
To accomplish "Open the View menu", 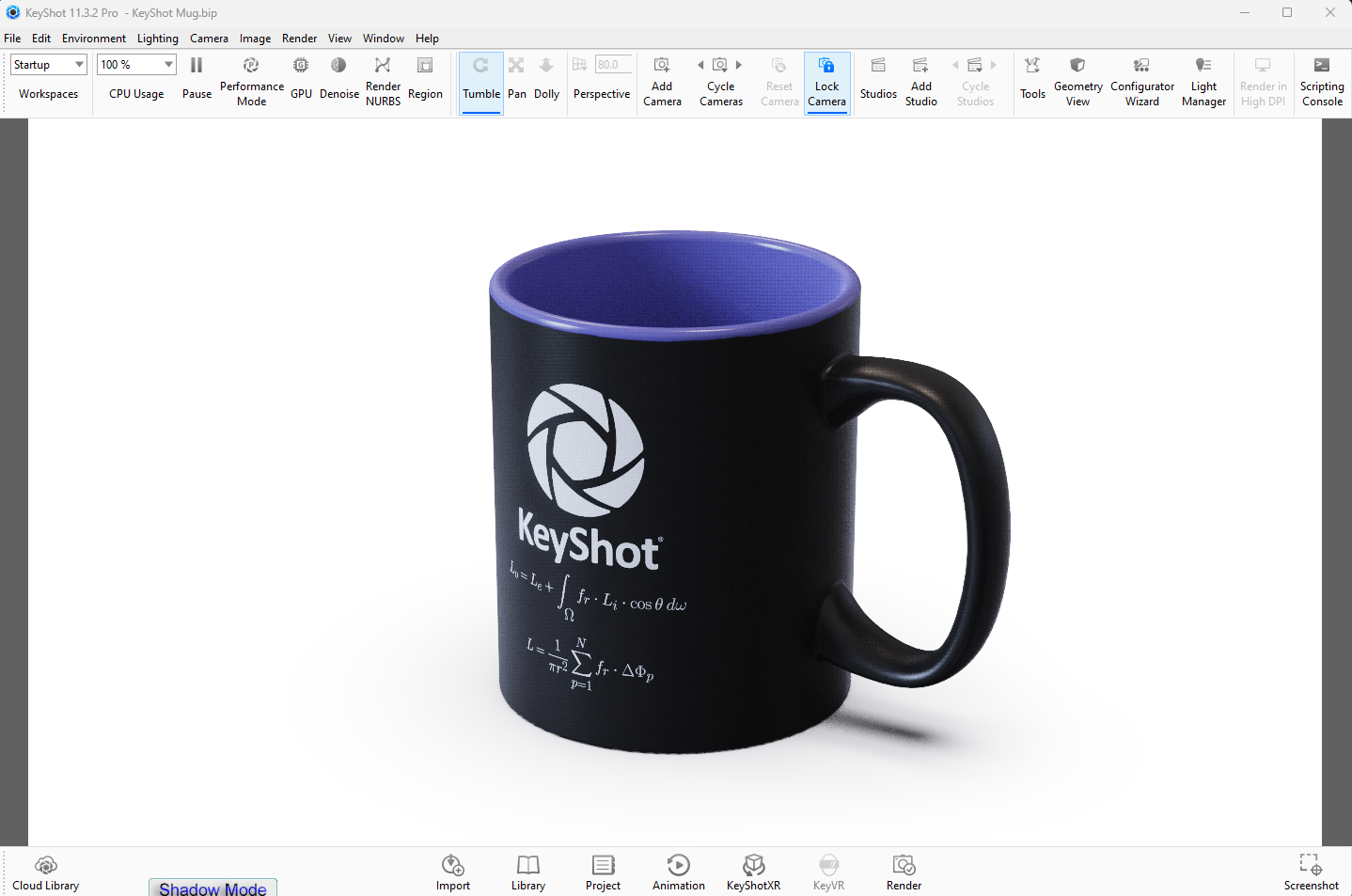I will [x=339, y=39].
